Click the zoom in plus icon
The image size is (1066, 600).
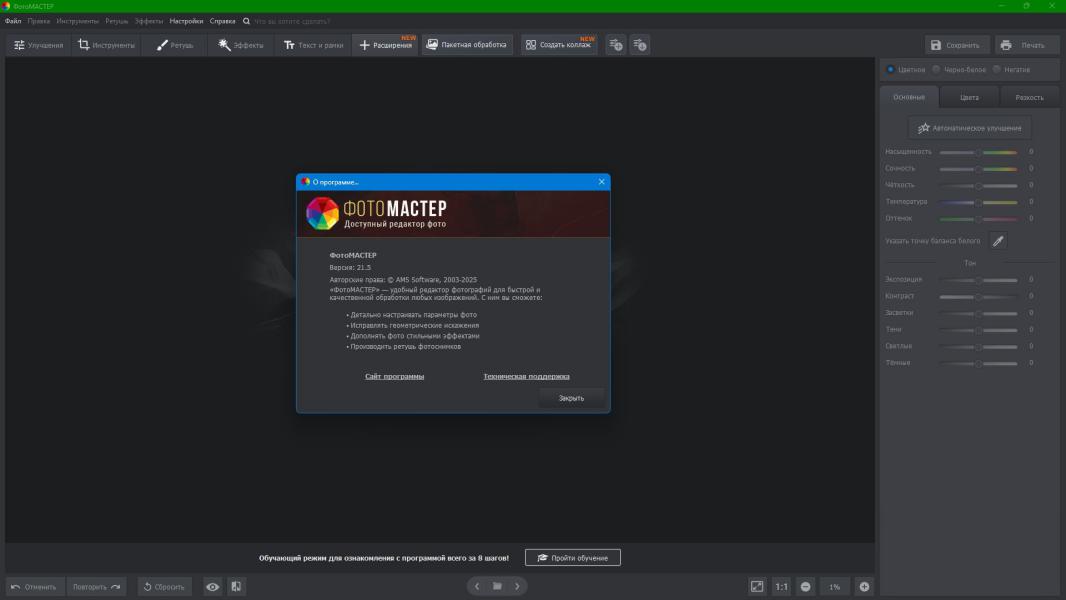(864, 587)
